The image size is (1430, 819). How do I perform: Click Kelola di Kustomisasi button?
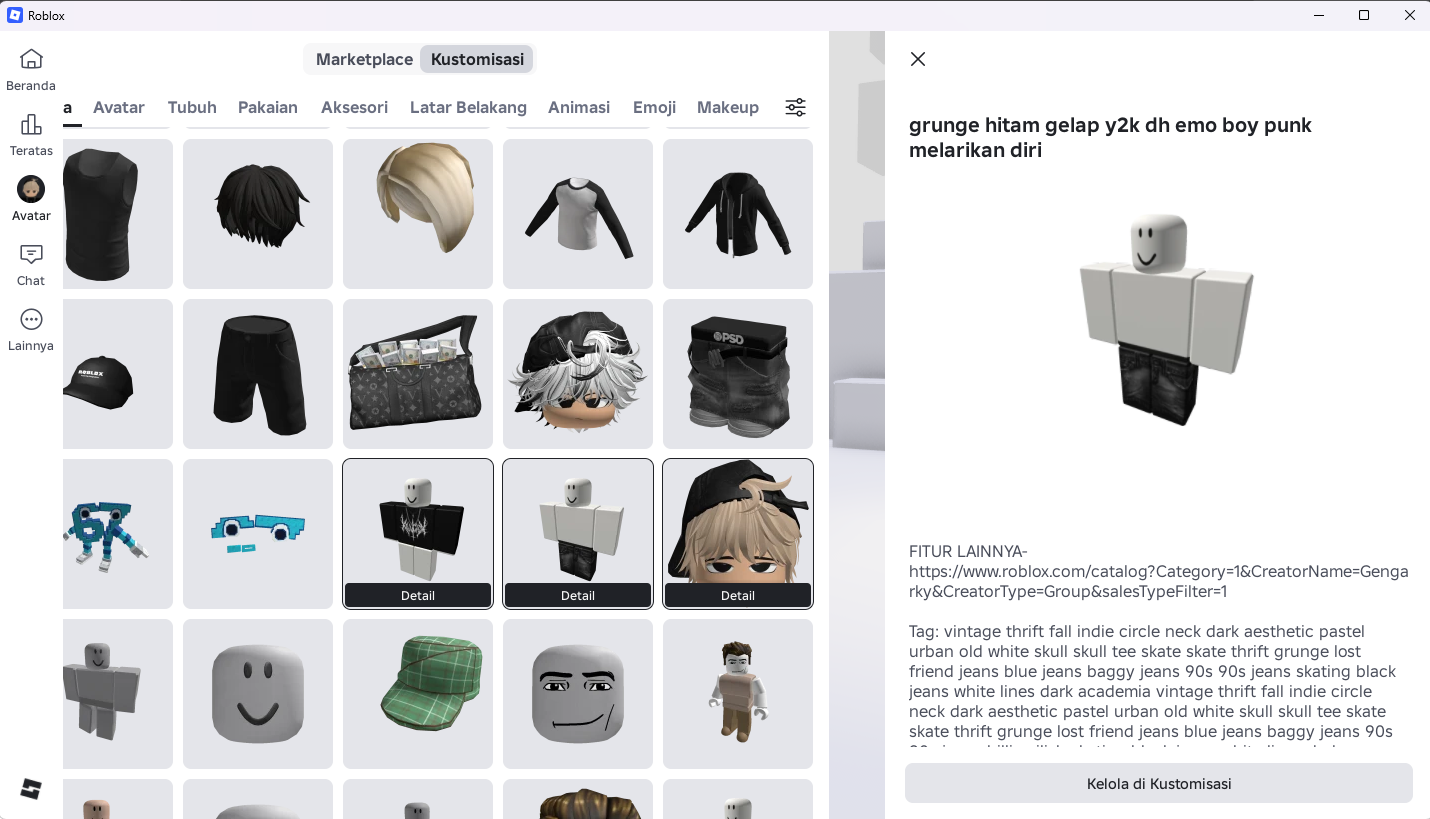click(1159, 783)
